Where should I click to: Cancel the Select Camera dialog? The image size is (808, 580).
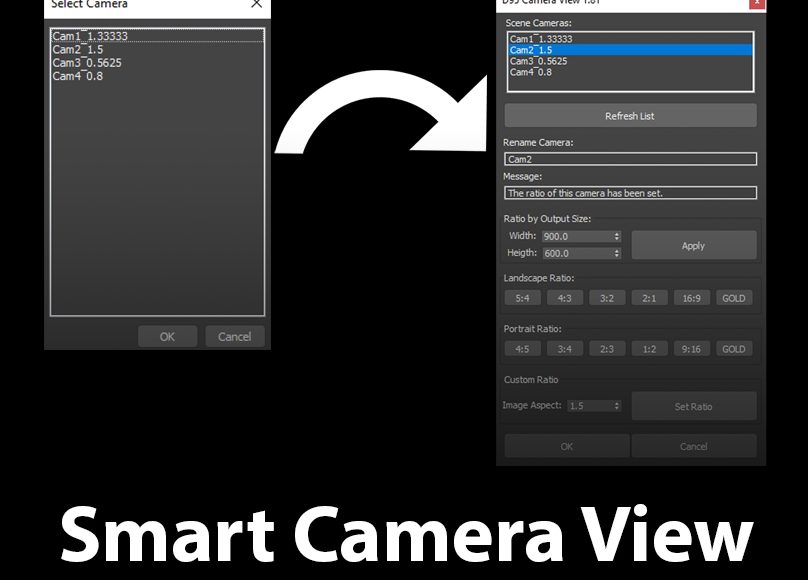(x=235, y=337)
